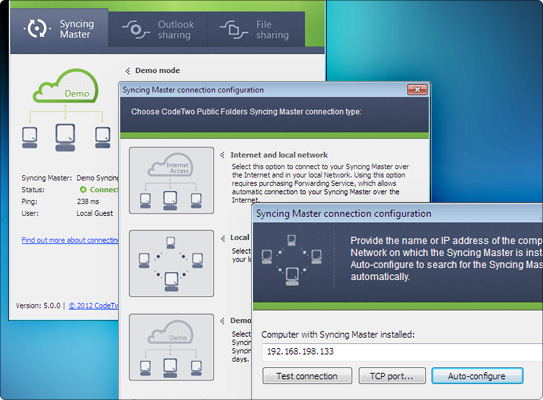Image resolution: width=543 pixels, height=400 pixels.
Task: Click the green Connected status indicator
Action: [x=83, y=189]
